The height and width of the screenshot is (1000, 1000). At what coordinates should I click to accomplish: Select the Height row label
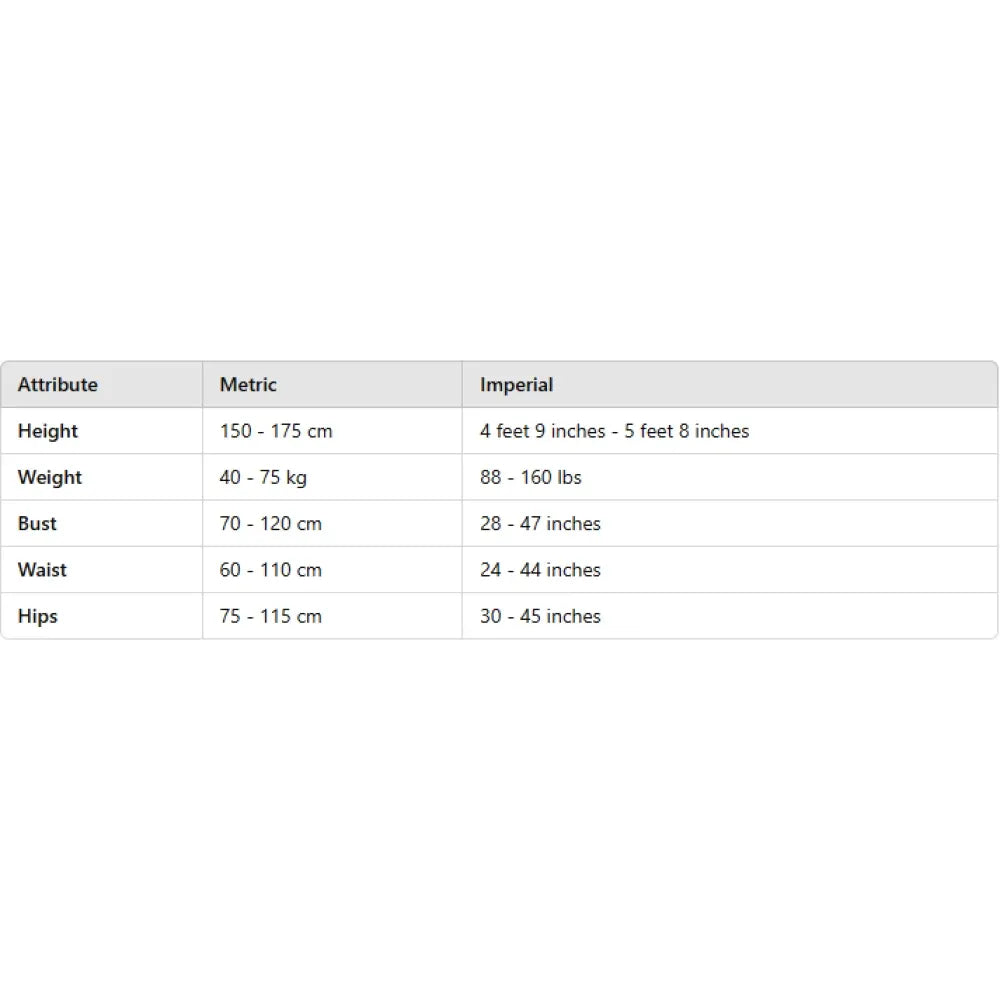pos(47,431)
